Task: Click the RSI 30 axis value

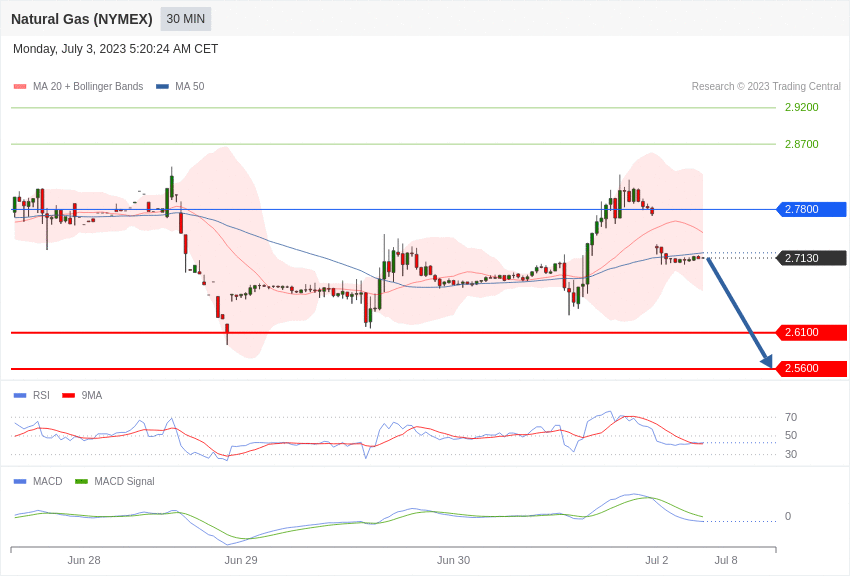Action: click(791, 454)
